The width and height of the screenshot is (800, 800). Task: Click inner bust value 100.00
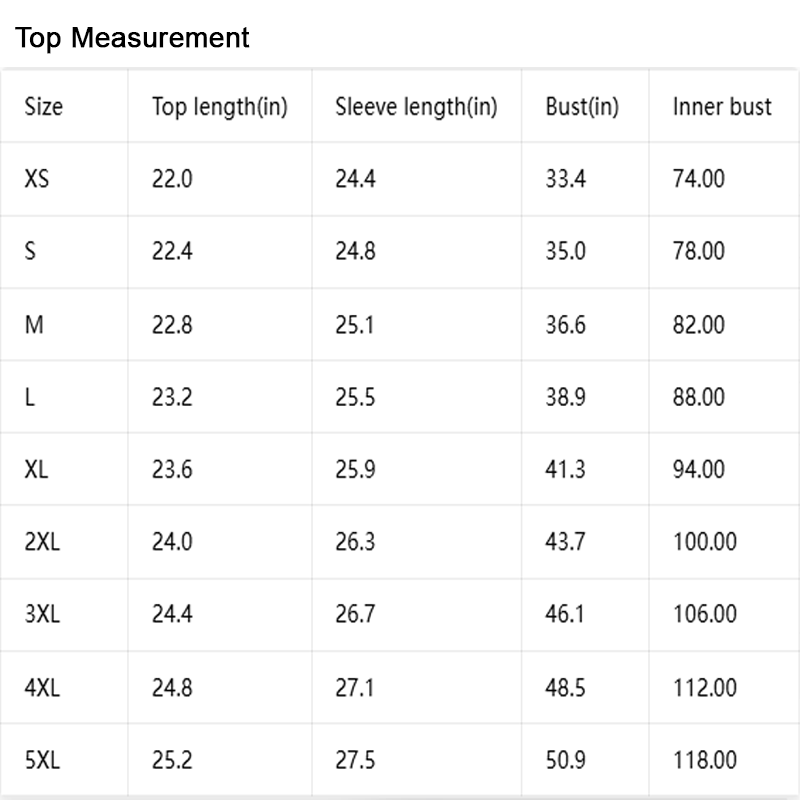705,542
